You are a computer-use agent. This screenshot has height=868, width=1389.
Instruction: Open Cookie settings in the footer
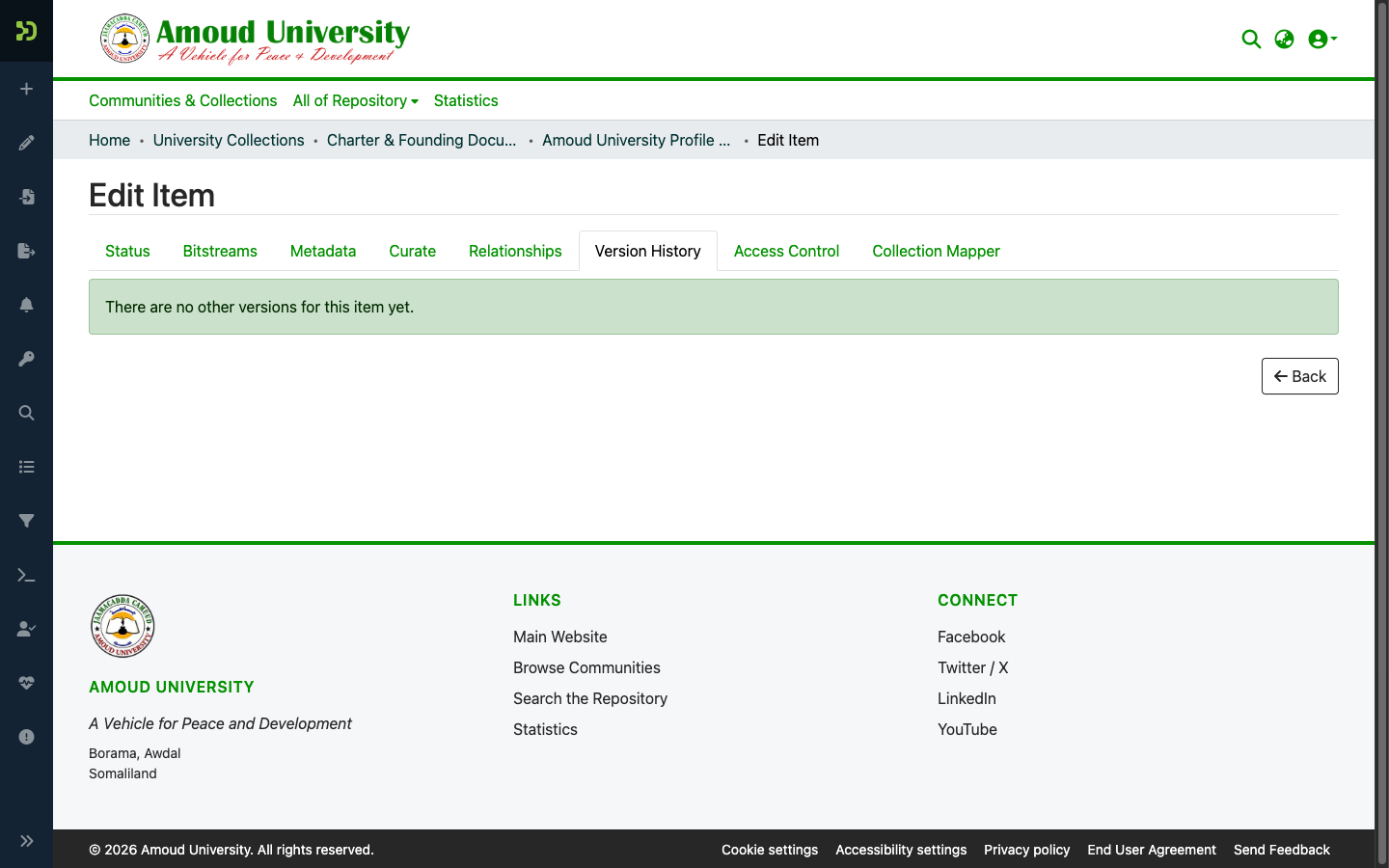pyautogui.click(x=770, y=850)
